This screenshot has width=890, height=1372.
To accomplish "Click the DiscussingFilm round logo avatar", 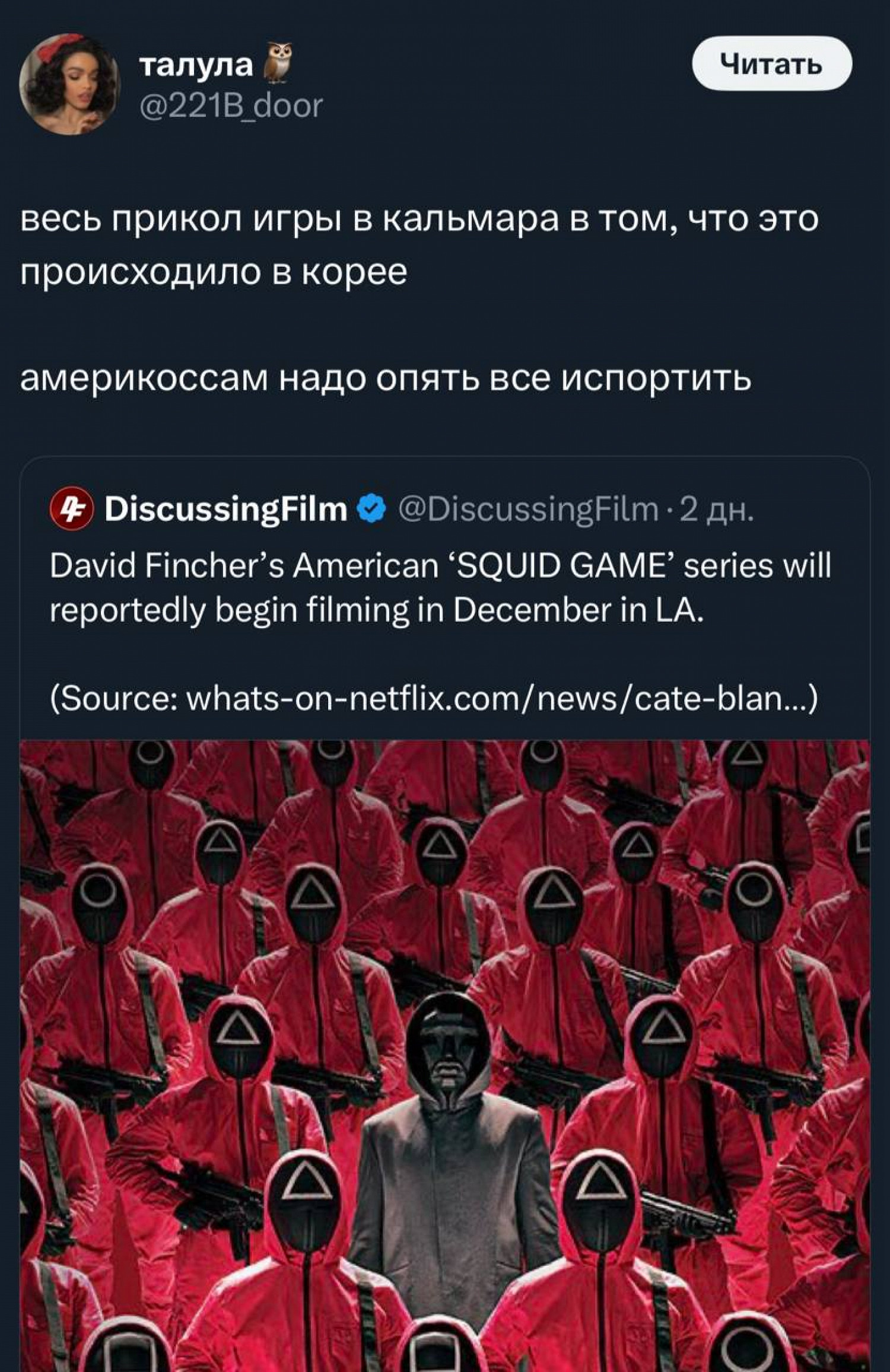I will pyautogui.click(x=72, y=509).
